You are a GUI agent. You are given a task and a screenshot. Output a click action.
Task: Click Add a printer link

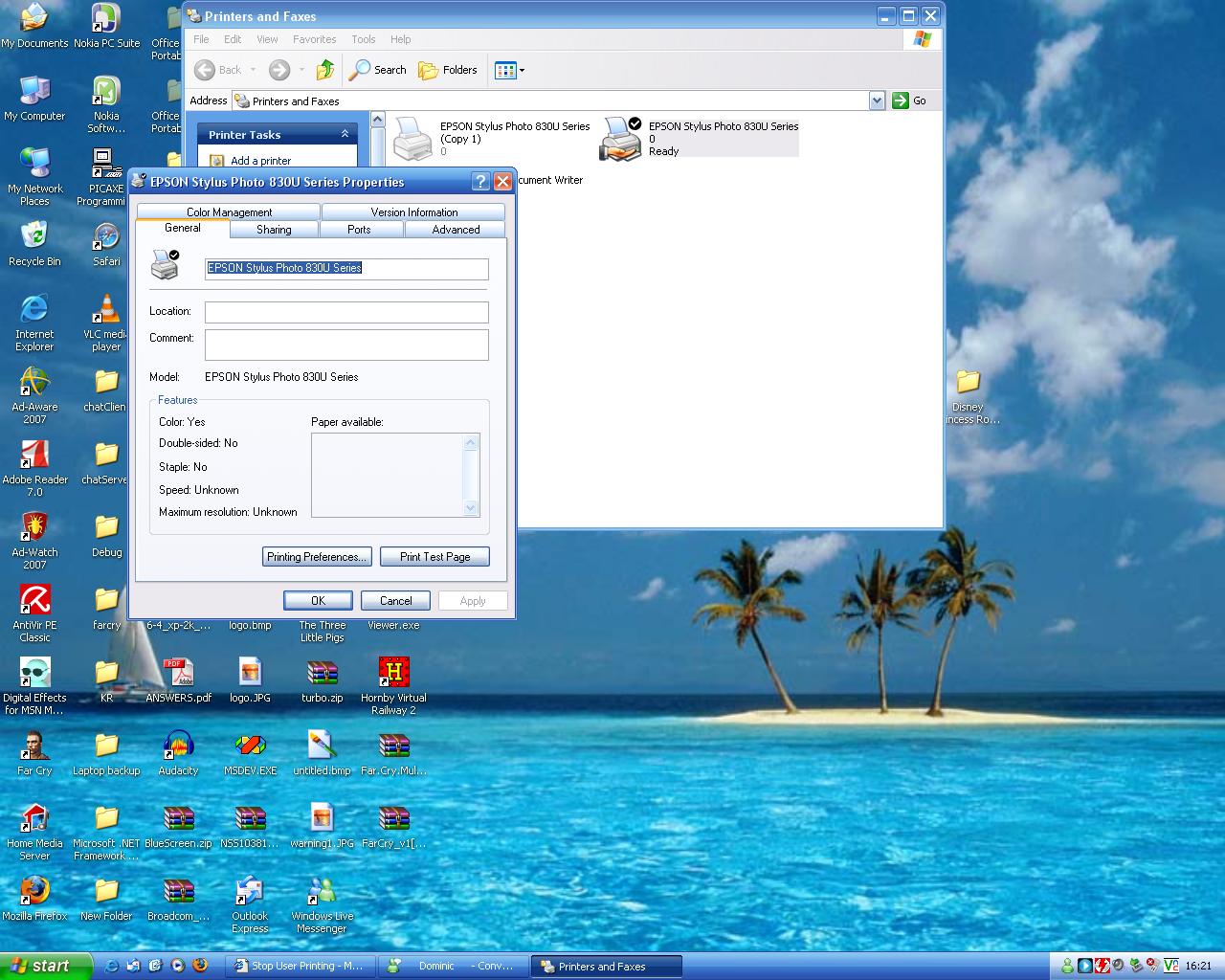point(260,161)
